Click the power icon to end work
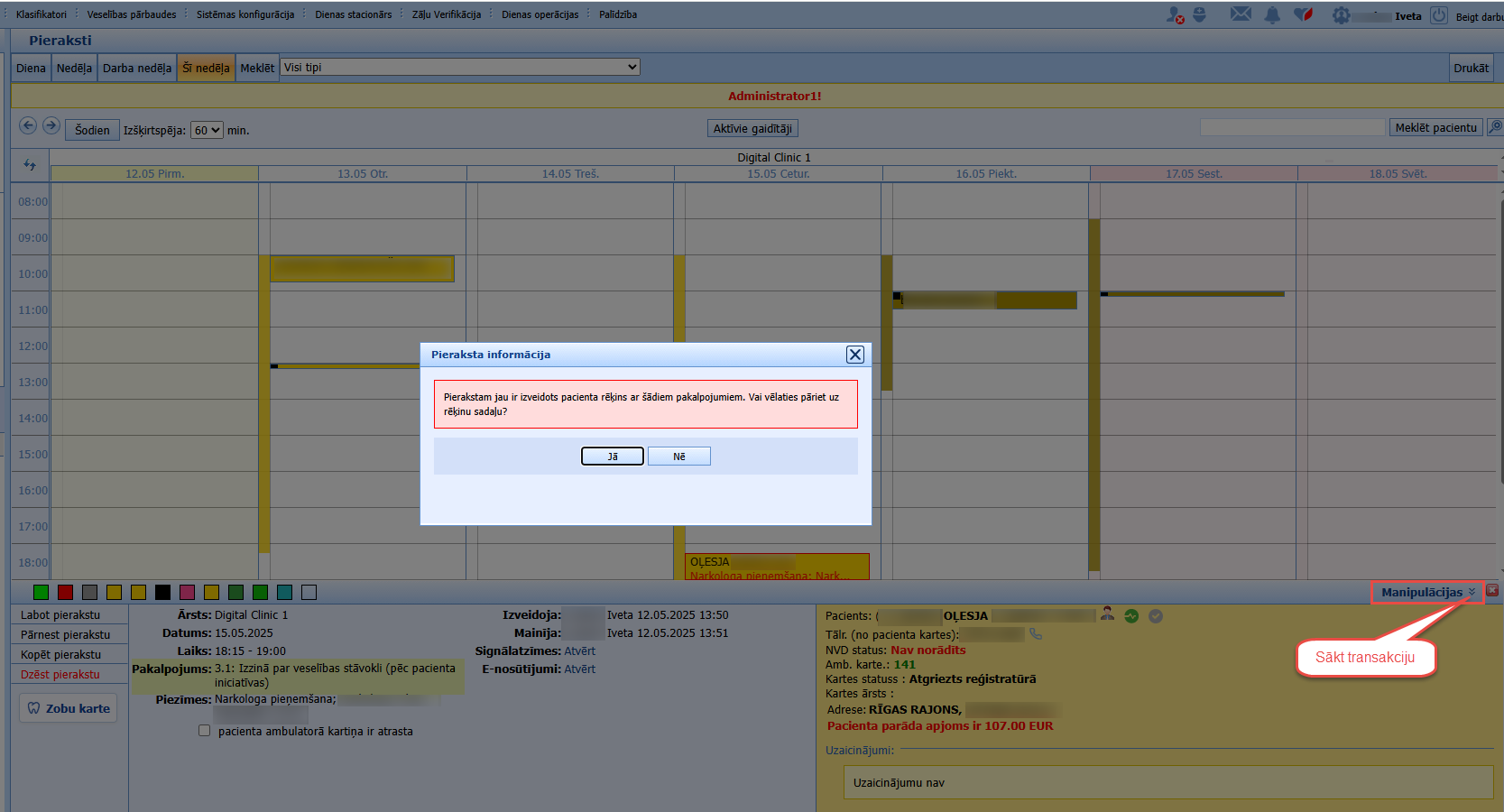This screenshot has width=1504, height=812. tap(1439, 15)
